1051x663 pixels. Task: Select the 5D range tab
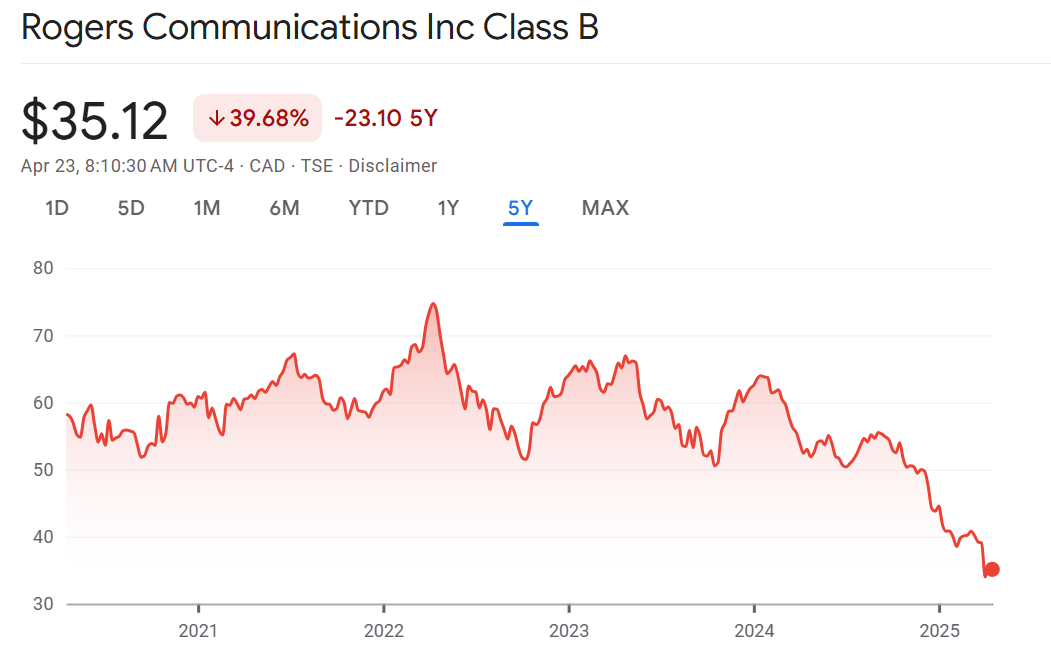click(131, 208)
